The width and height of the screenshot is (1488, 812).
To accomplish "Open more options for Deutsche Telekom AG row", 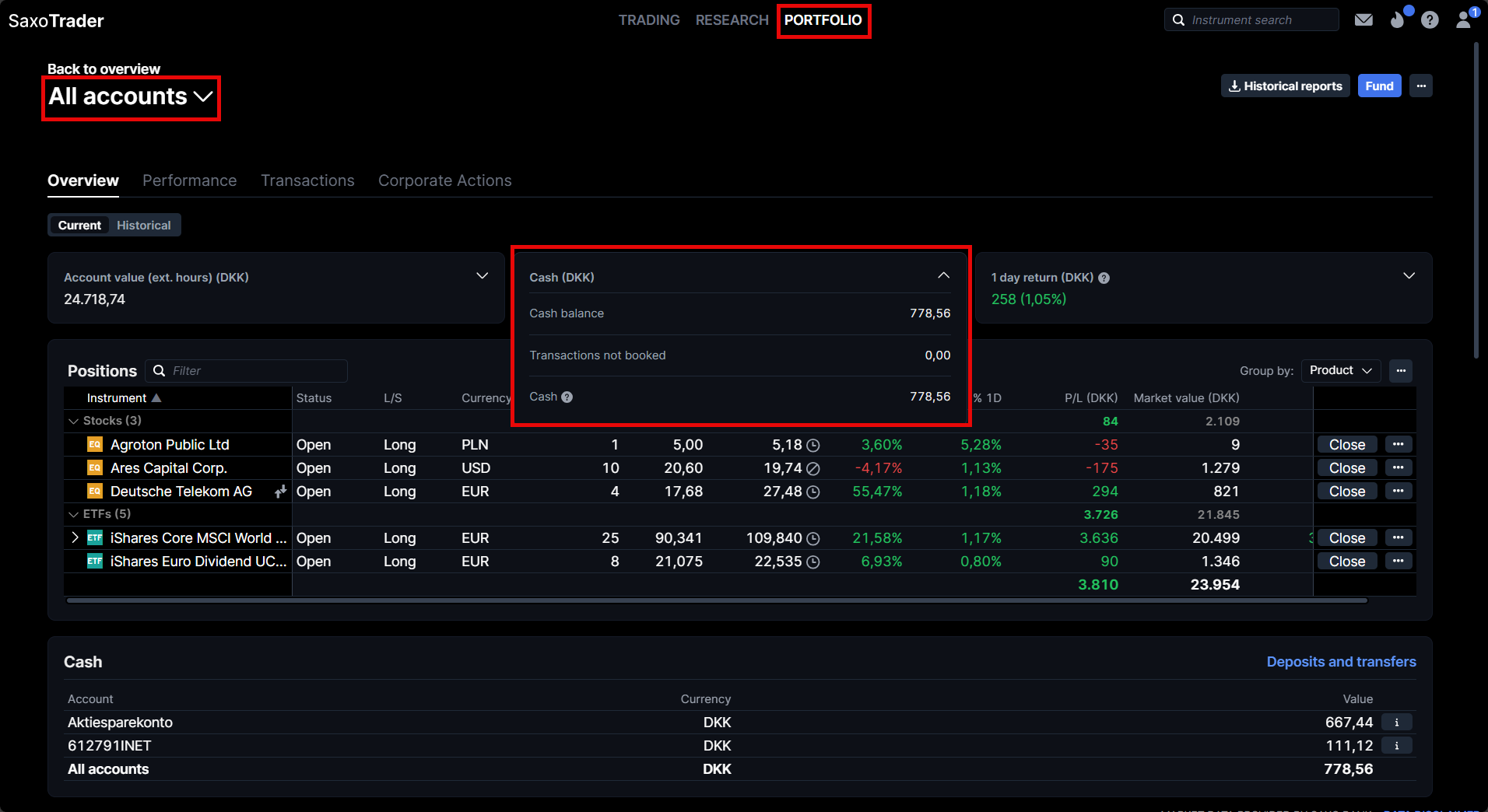I will coord(1398,491).
